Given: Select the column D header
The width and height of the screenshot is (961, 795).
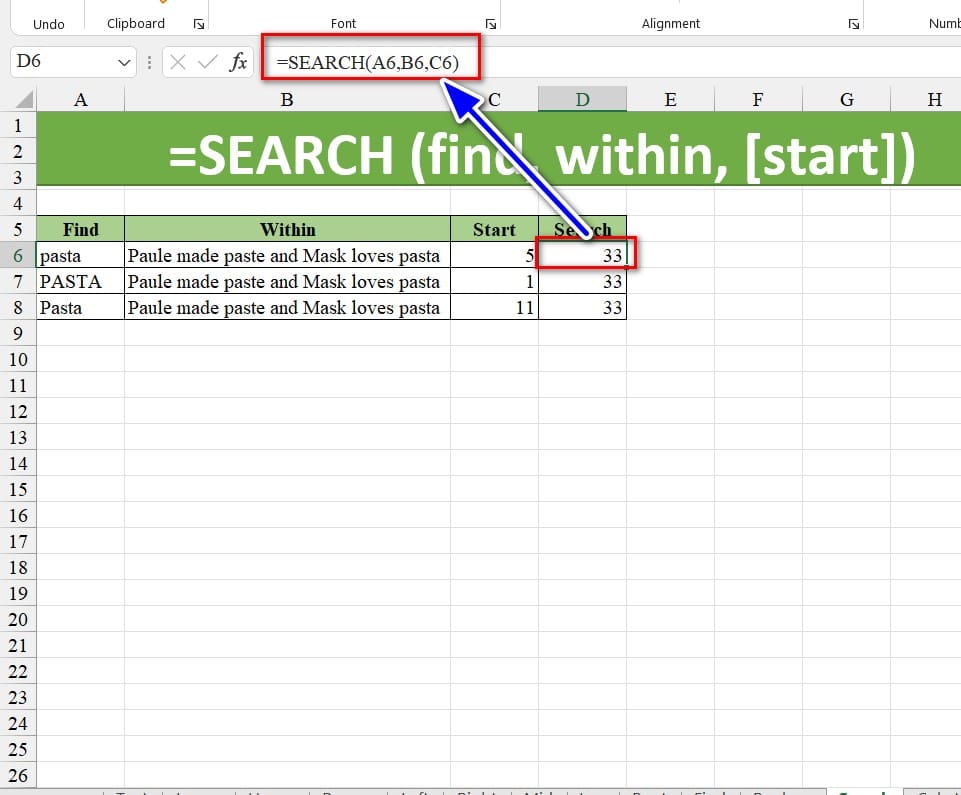Looking at the screenshot, I should 583,99.
